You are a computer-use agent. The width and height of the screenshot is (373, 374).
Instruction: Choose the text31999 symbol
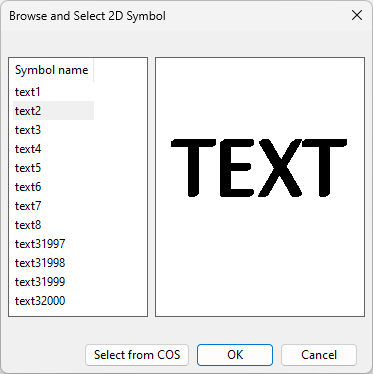pos(53,282)
